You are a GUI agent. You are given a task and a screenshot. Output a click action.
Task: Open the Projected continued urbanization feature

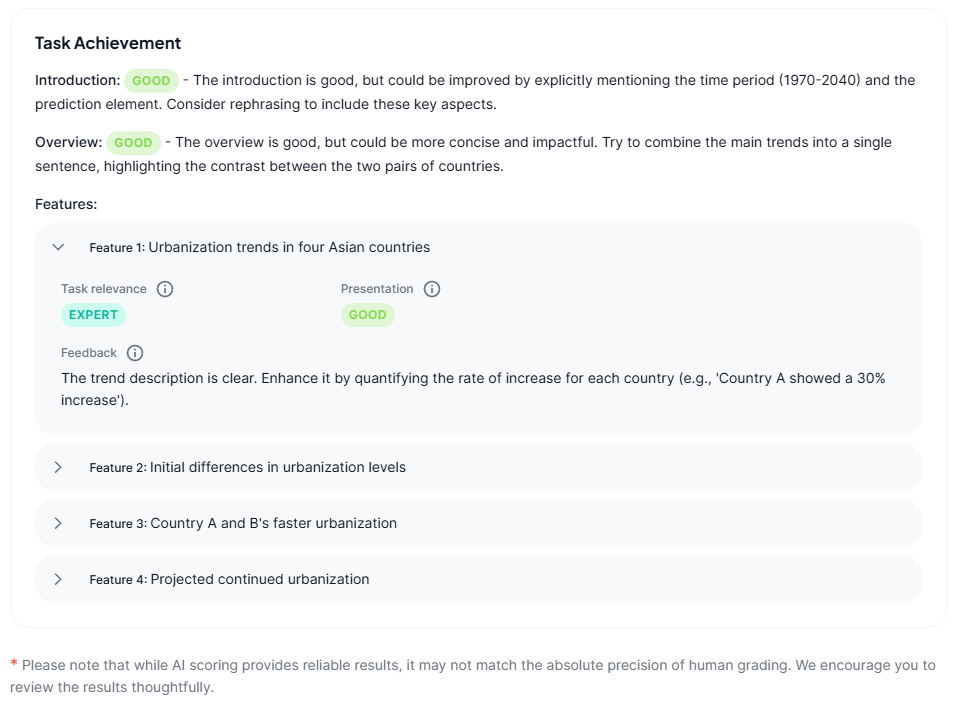(x=259, y=579)
